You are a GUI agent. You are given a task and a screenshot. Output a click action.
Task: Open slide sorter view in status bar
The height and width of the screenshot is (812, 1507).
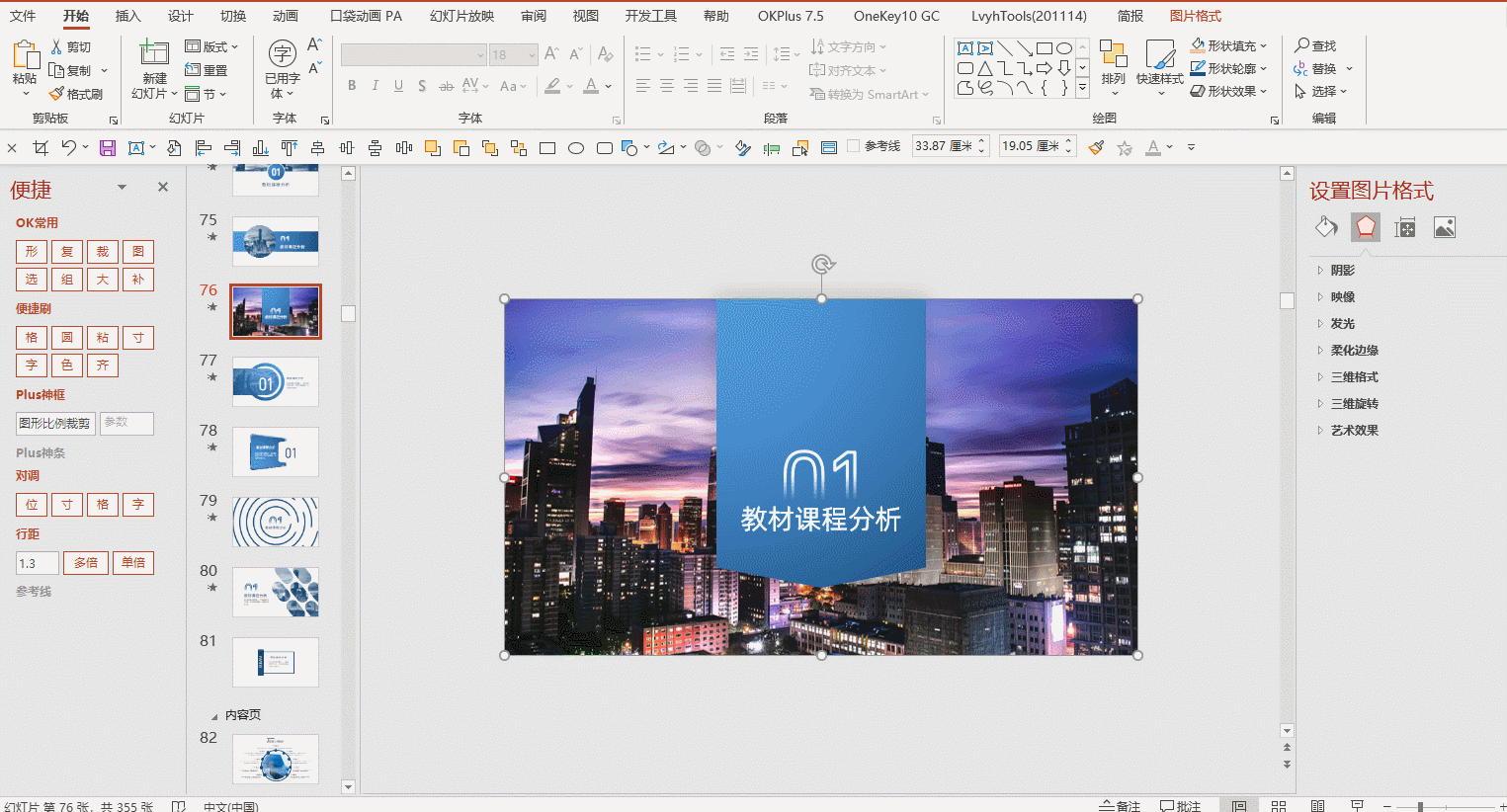pos(1278,805)
